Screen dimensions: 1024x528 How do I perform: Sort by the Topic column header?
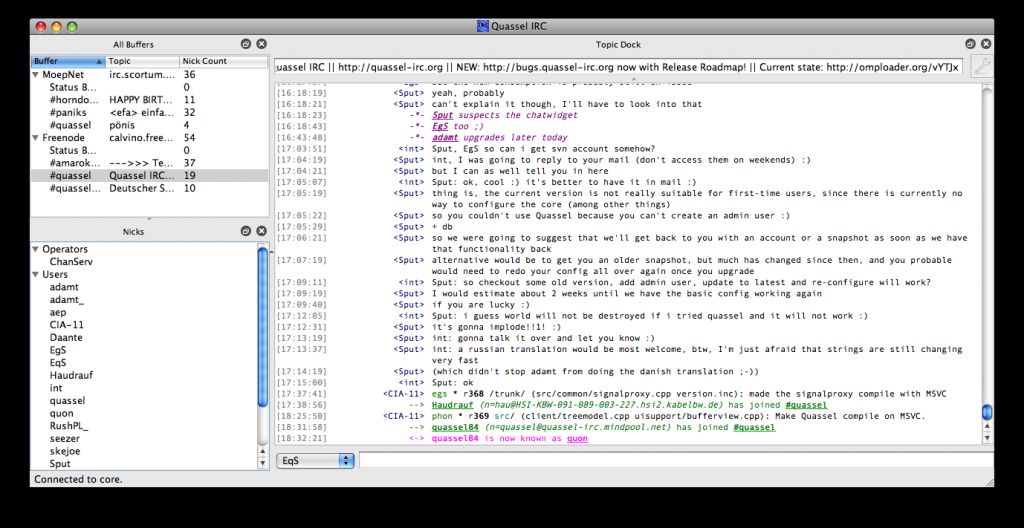click(142, 61)
